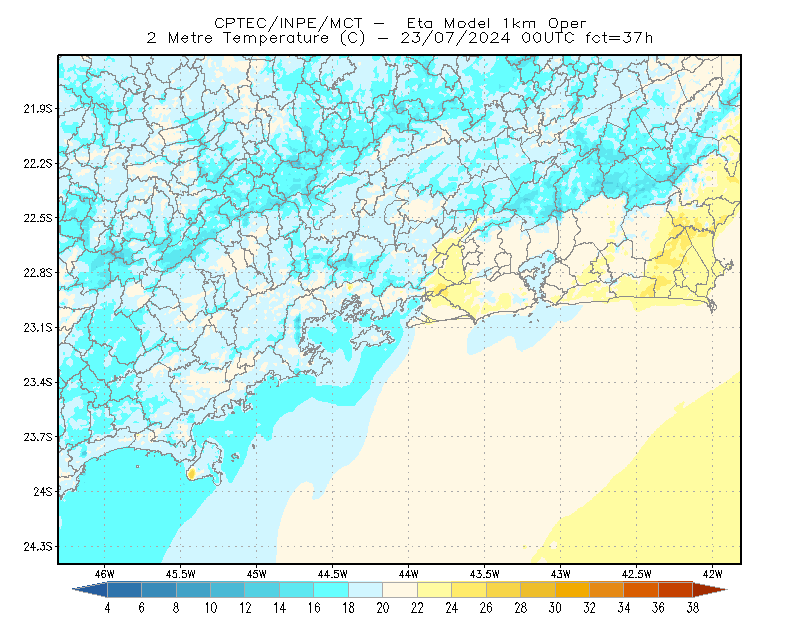Click the right arrow end of colorbar
This screenshot has height=618, width=800.
(x=710, y=589)
